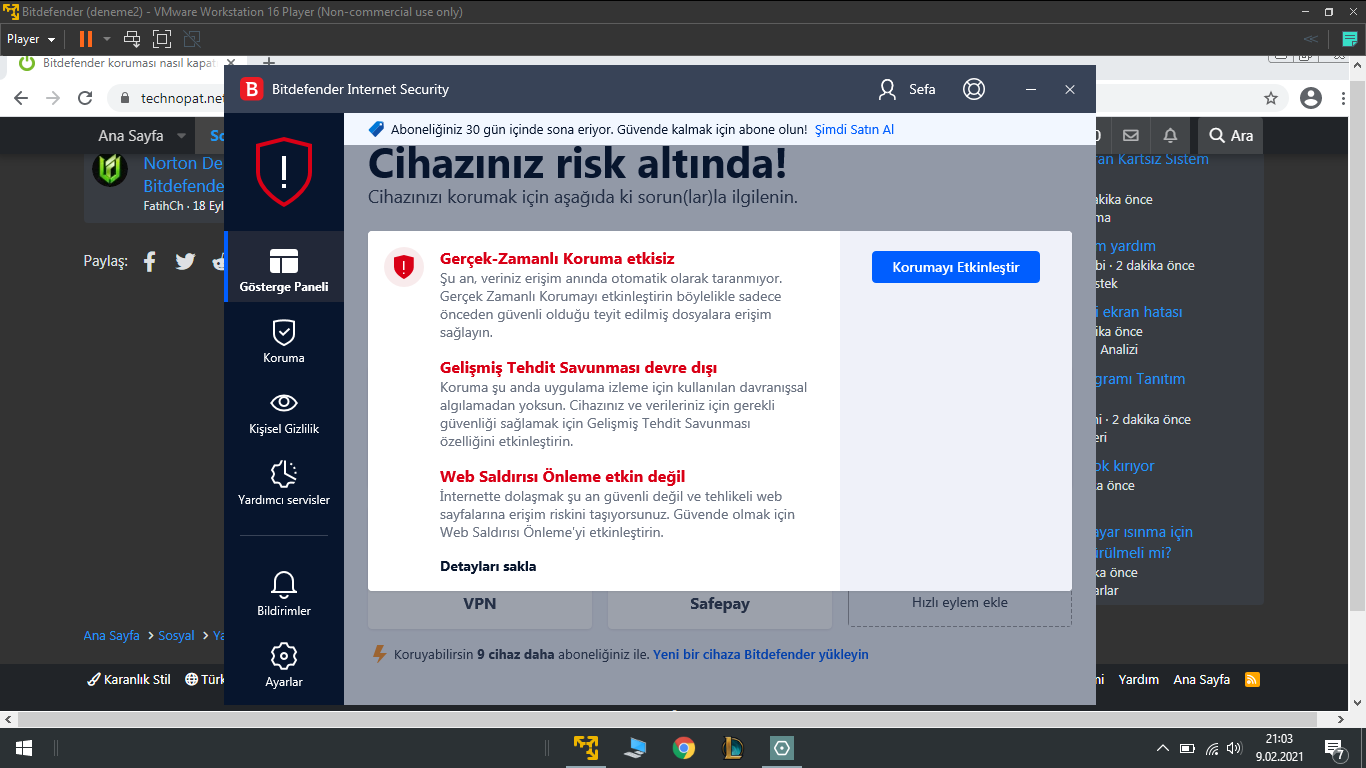The image size is (1366, 768).
Task: Click the green avatar beside the Norton thread
Action: [110, 168]
